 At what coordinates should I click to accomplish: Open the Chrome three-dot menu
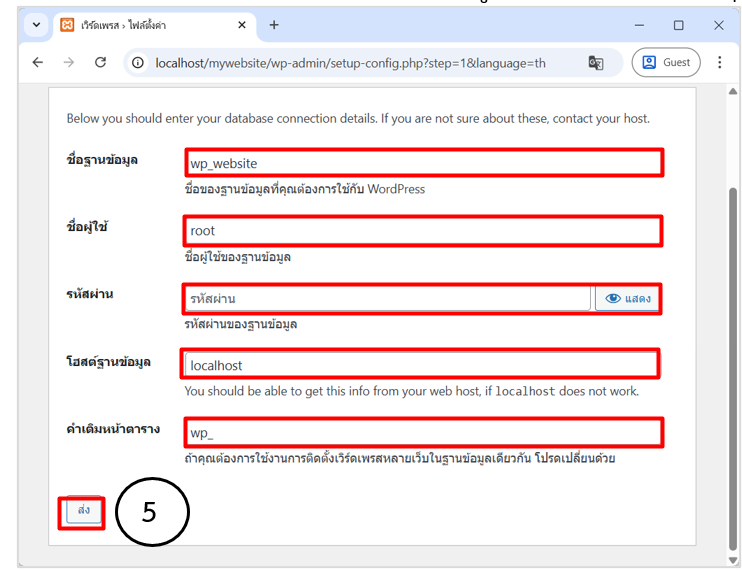[720, 62]
